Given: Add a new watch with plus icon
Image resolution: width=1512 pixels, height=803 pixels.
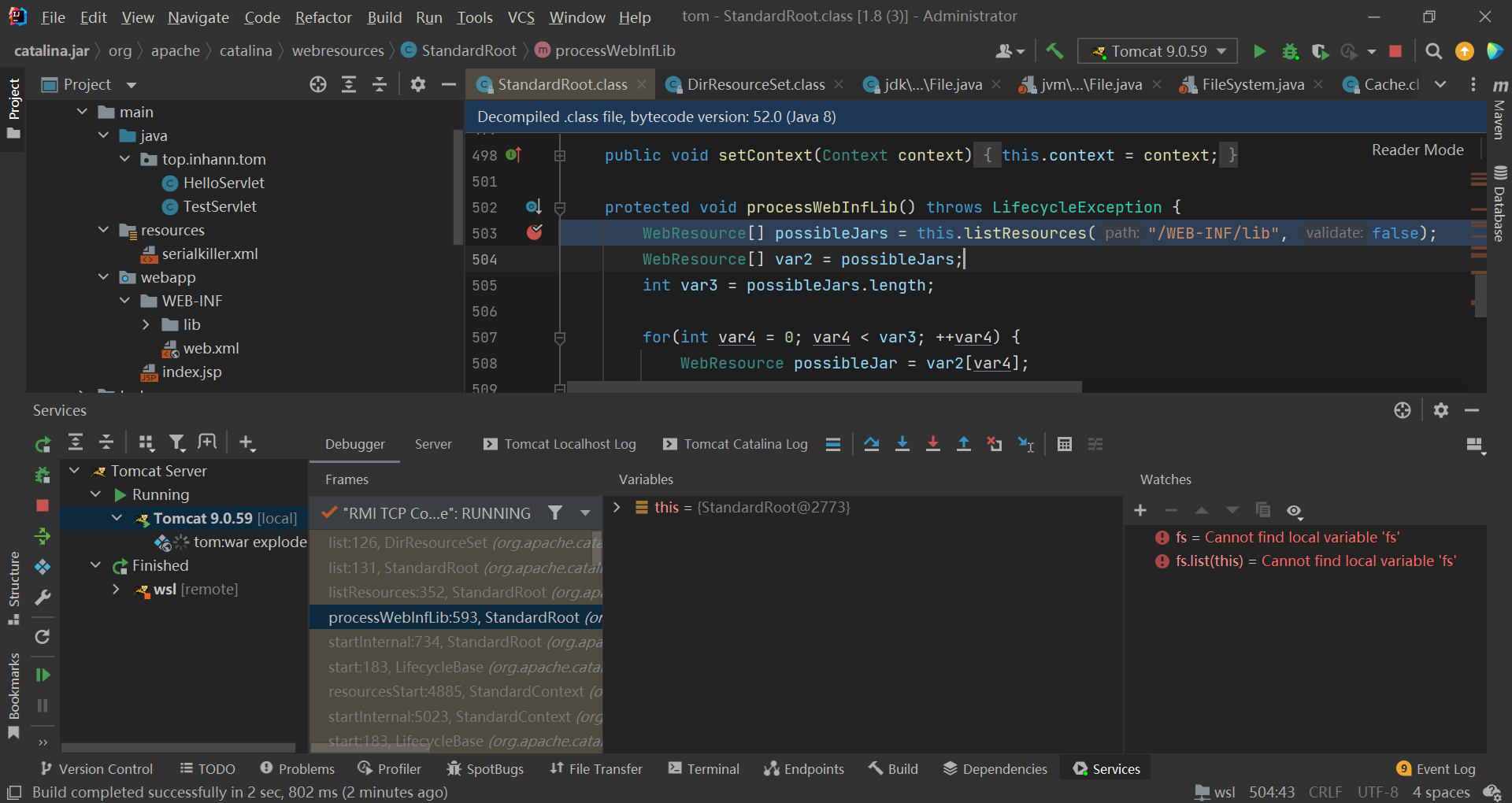Looking at the screenshot, I should [x=1140, y=510].
